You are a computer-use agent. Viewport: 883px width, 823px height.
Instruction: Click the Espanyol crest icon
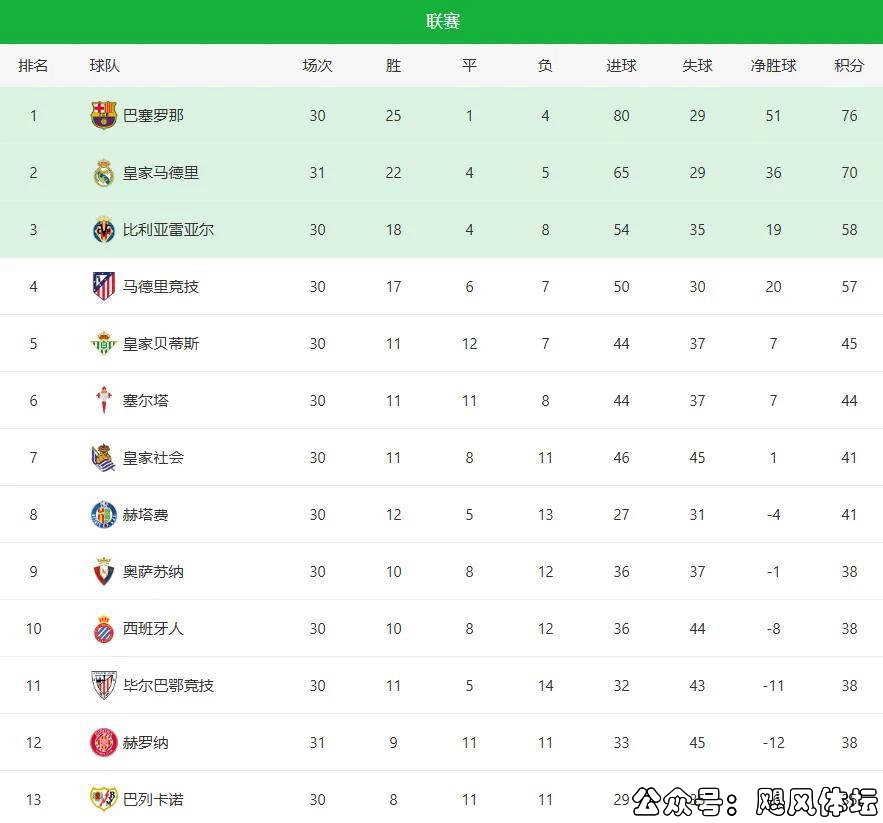coord(104,629)
